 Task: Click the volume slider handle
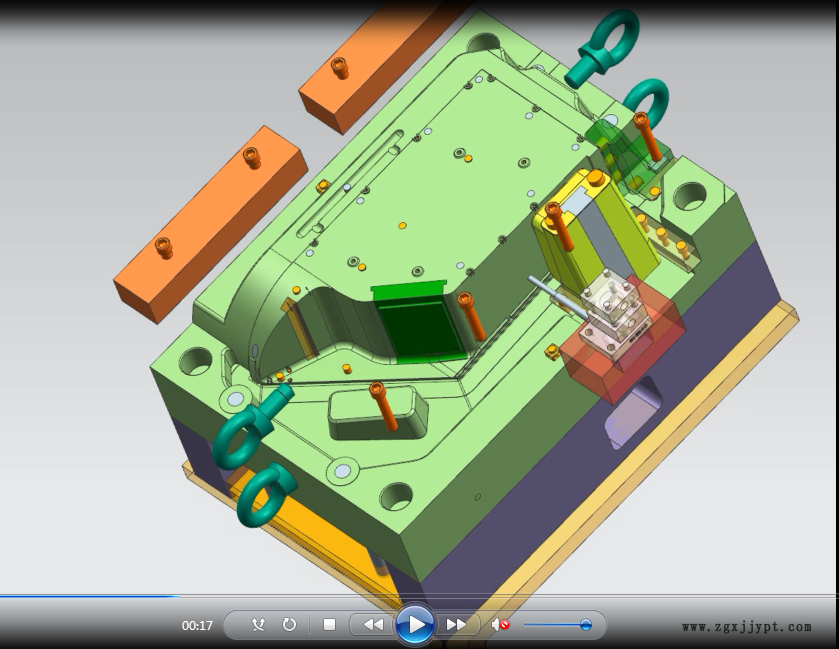[x=586, y=625]
